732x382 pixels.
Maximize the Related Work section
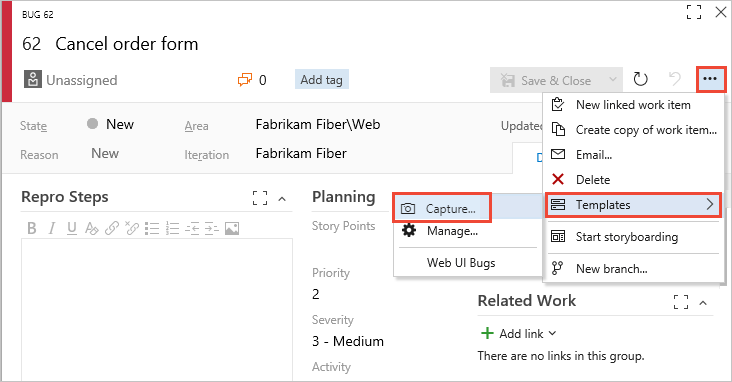pyautogui.click(x=681, y=302)
